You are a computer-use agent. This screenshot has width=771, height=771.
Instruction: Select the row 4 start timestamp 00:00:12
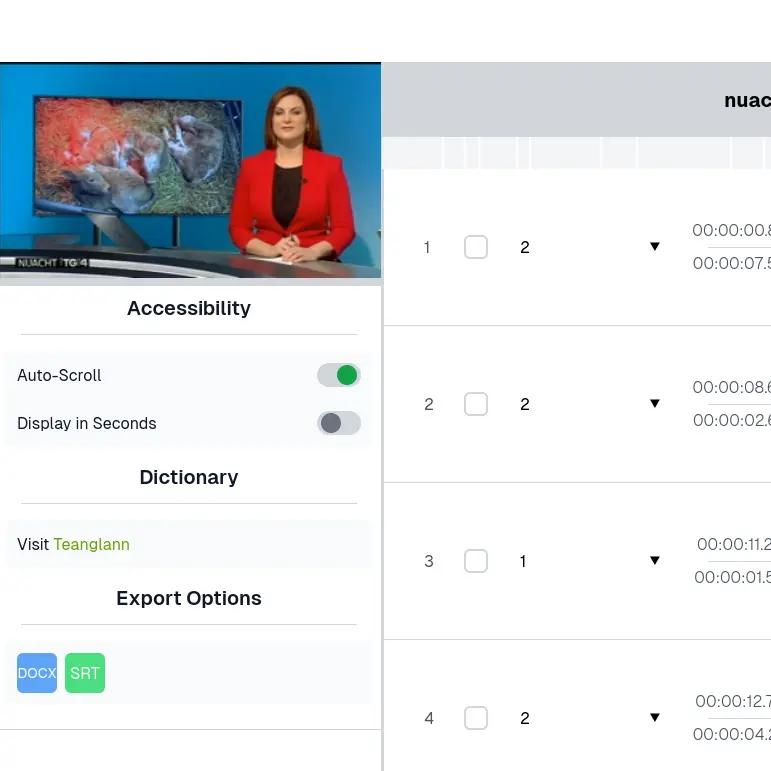tap(732, 701)
